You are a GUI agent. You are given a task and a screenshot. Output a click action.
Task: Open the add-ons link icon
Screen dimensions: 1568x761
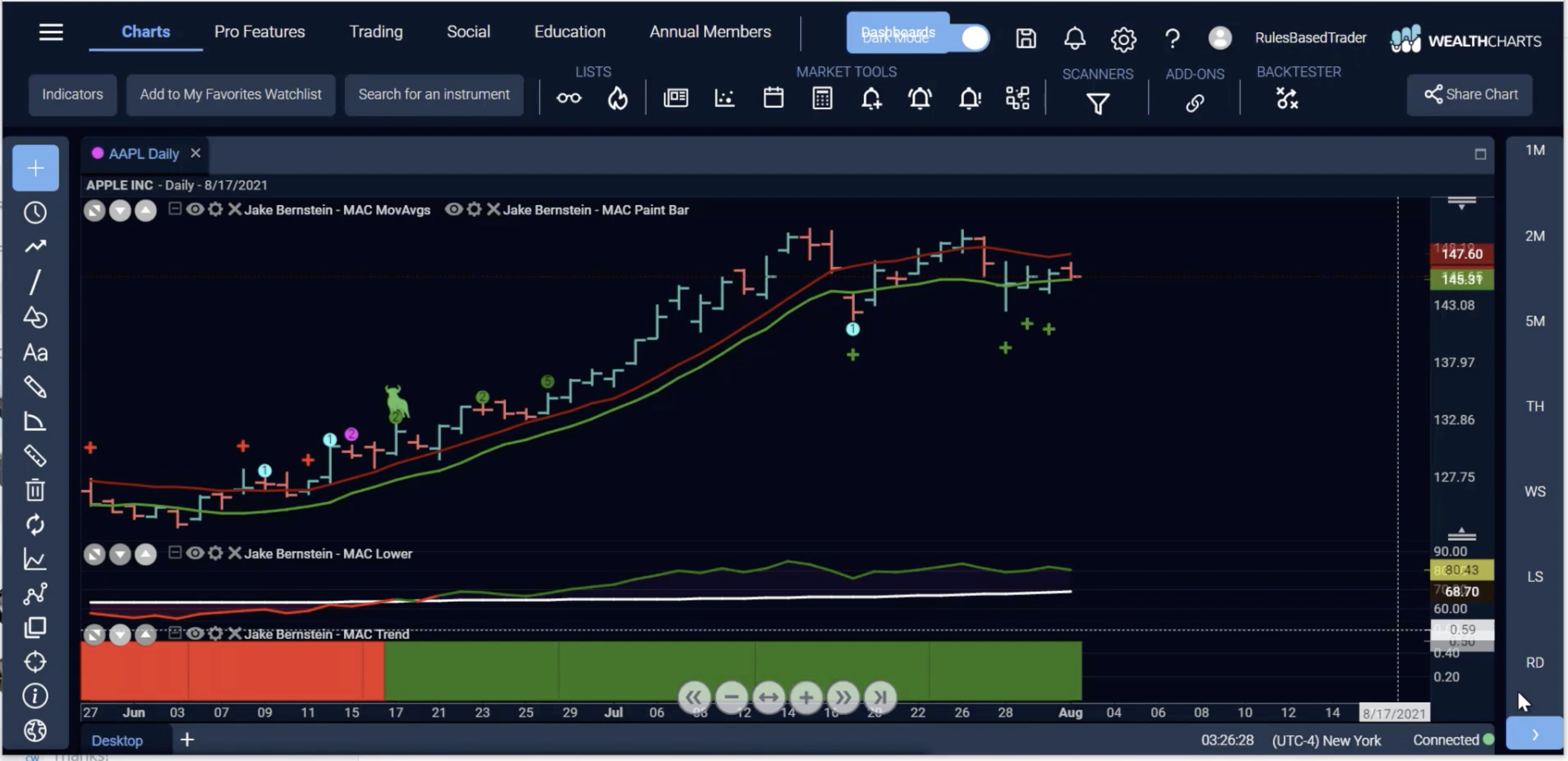coord(1195,103)
